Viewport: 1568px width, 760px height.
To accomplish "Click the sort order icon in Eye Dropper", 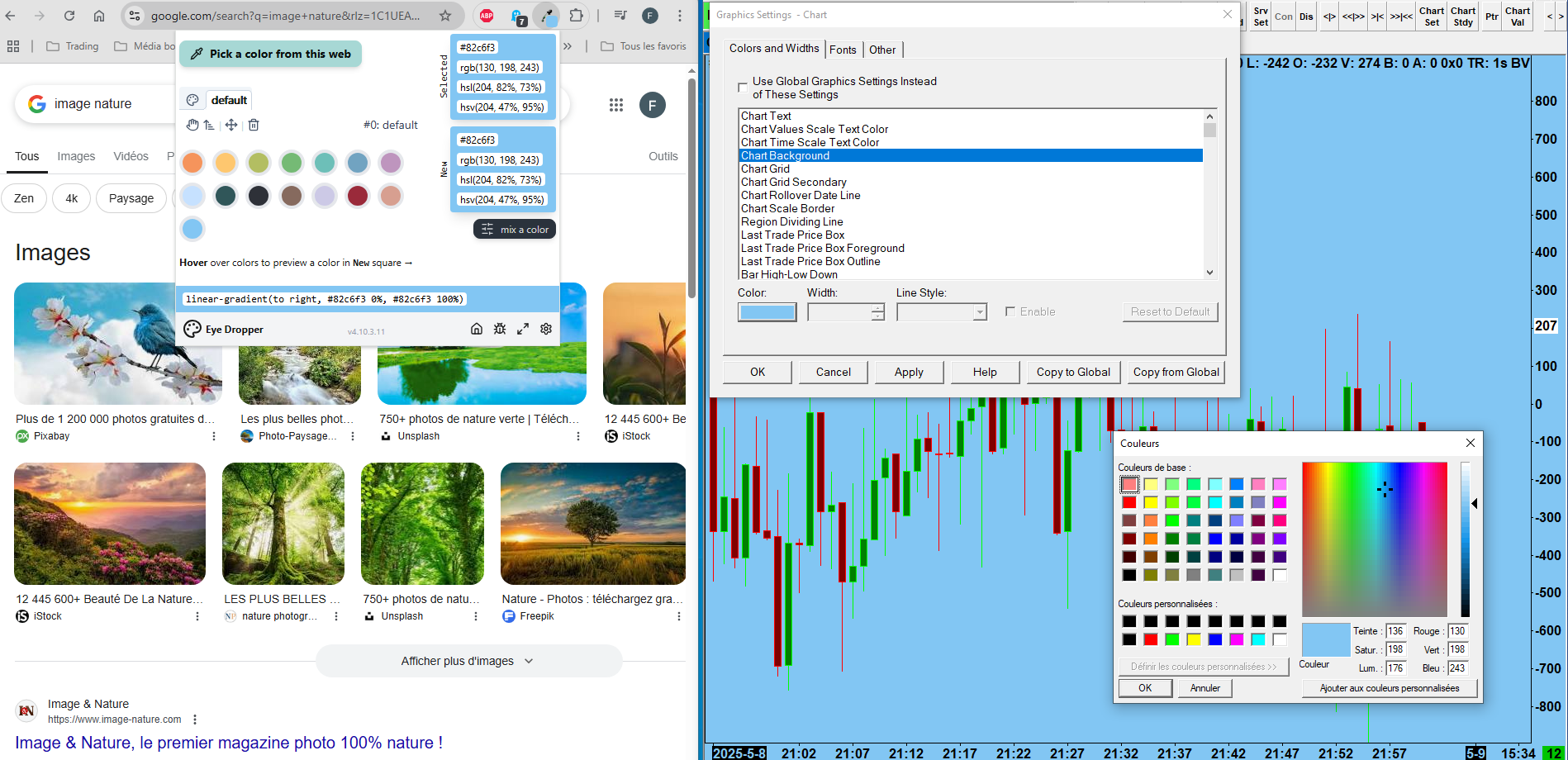I will click(x=209, y=125).
